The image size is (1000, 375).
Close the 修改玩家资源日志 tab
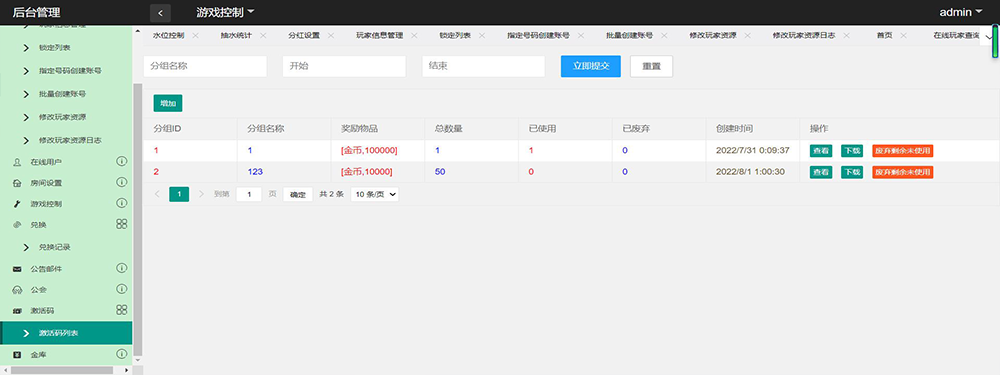846,36
